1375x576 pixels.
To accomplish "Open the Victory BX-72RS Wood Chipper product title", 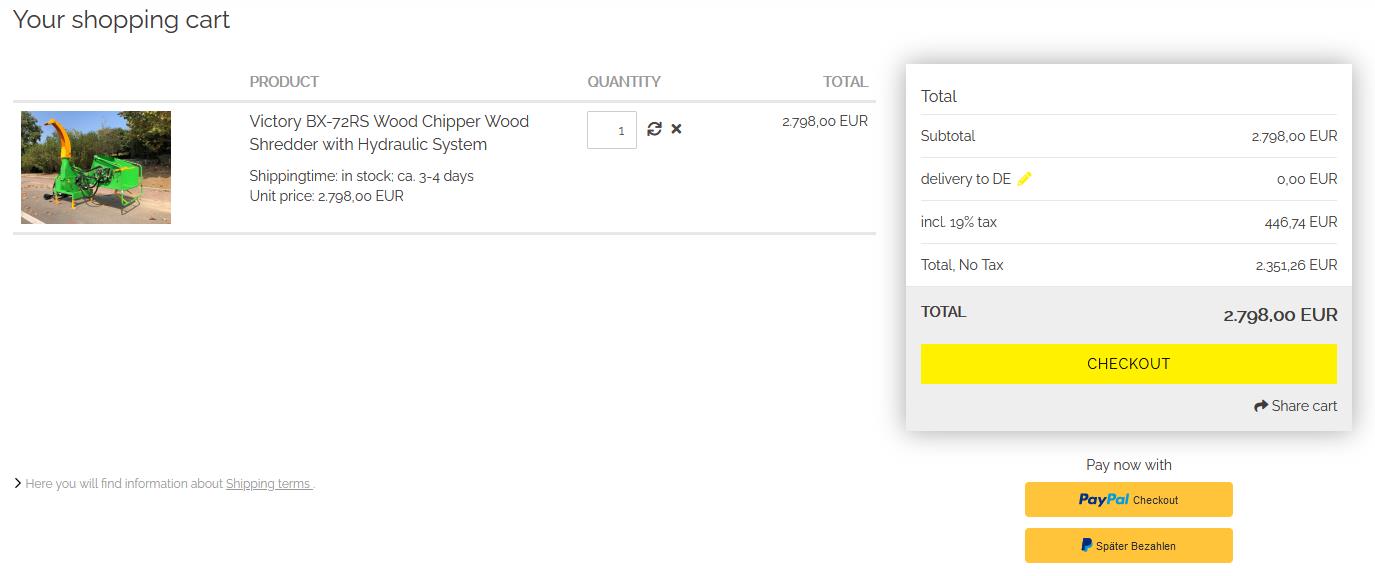I will click(389, 133).
